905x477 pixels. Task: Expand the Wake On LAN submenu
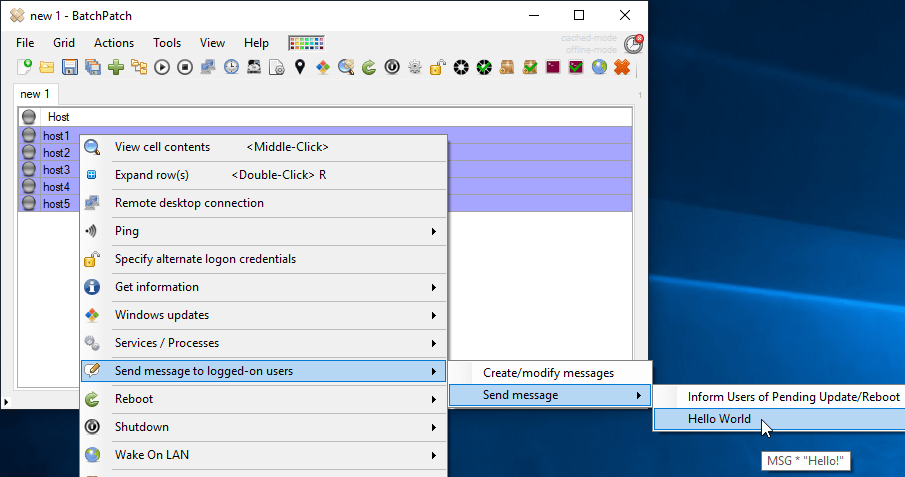point(264,455)
